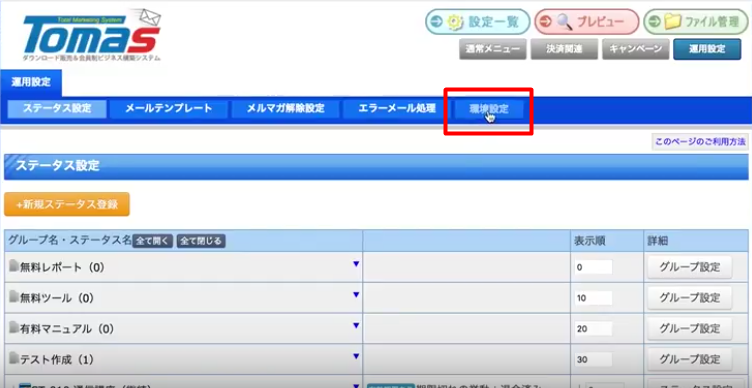Screen dimensions: 752x388
Task: Click folder icon in ファイル管理 button
Action: point(673,22)
